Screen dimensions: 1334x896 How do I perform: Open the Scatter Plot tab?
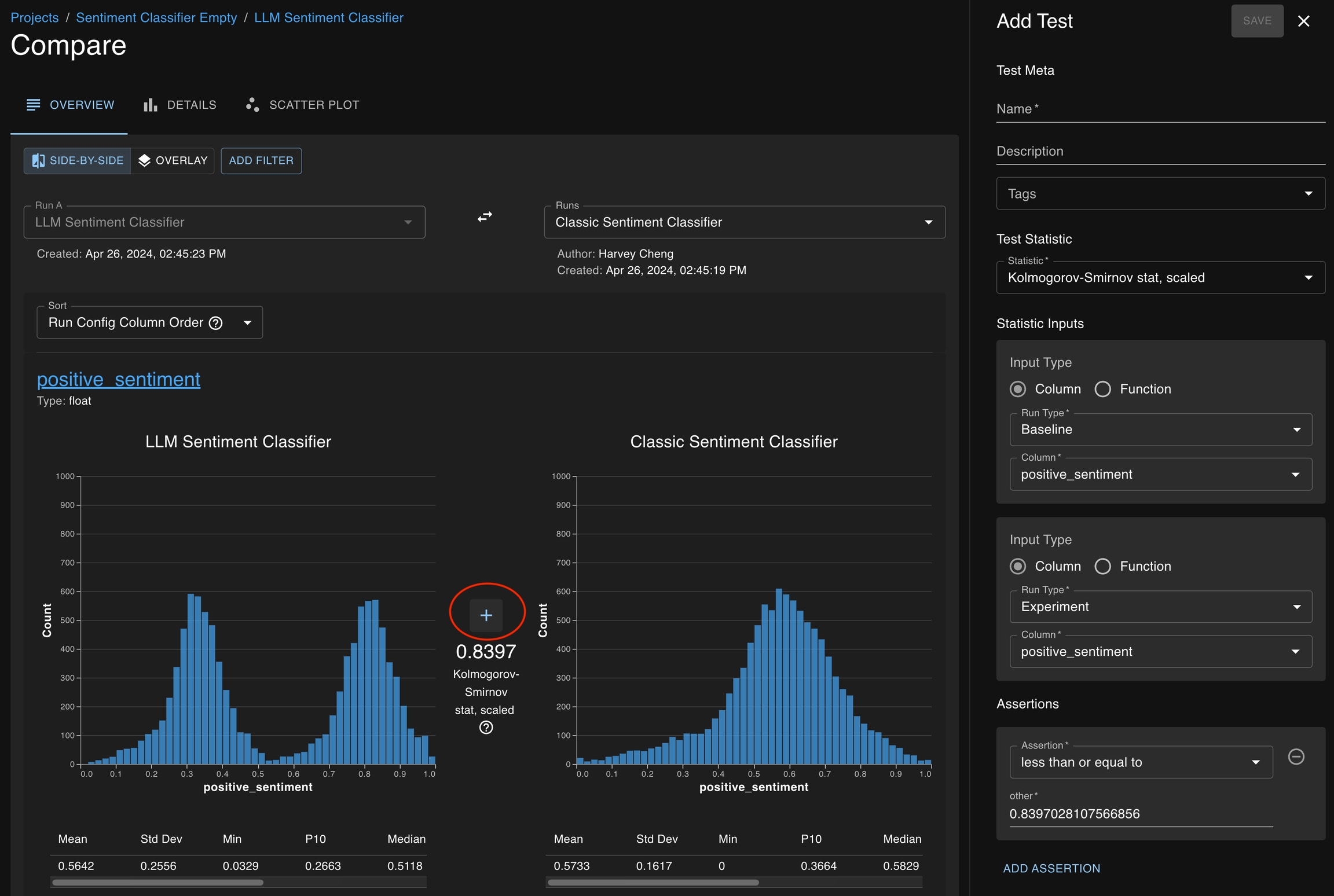(303, 105)
